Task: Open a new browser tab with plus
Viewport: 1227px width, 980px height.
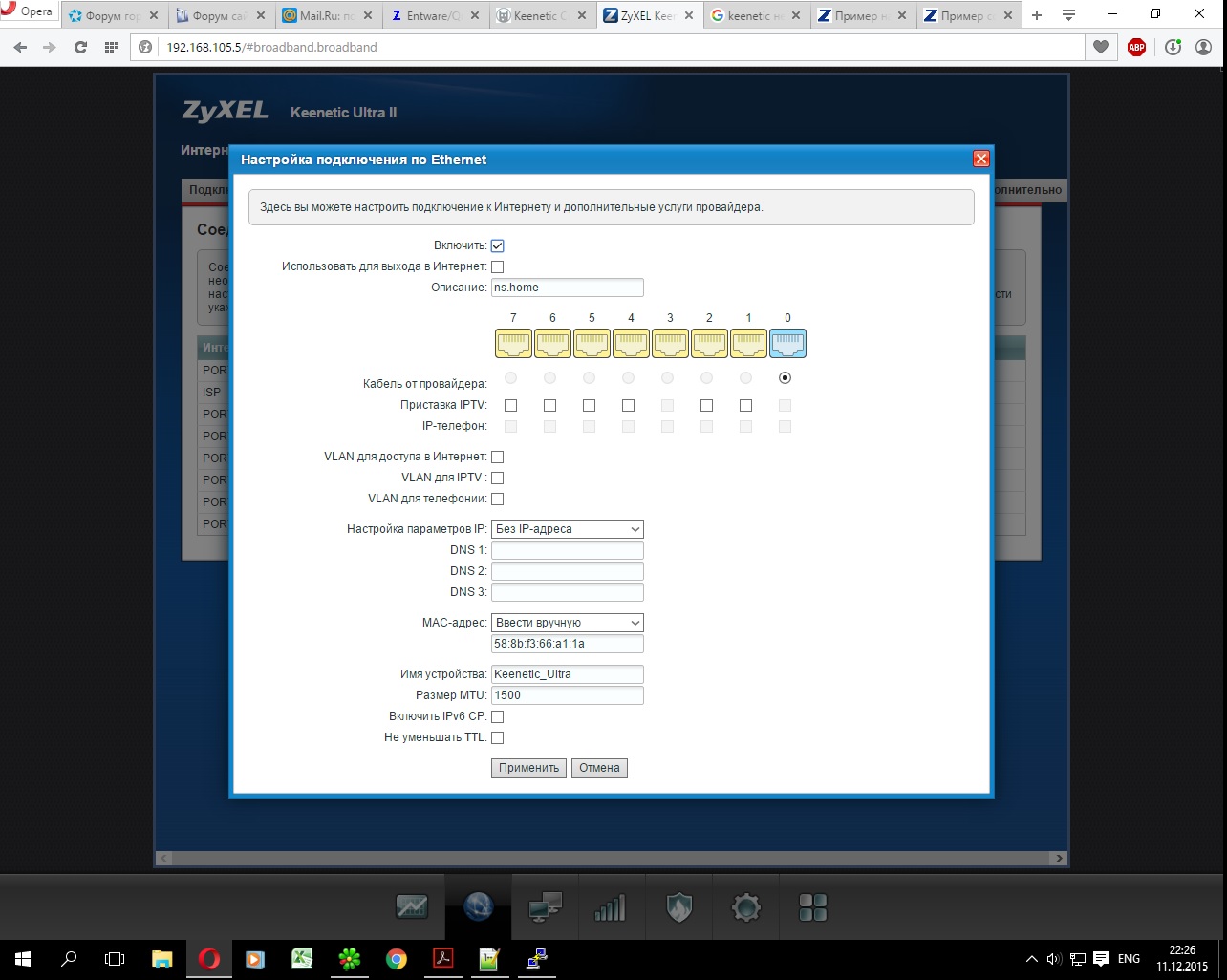Action: point(1037,15)
